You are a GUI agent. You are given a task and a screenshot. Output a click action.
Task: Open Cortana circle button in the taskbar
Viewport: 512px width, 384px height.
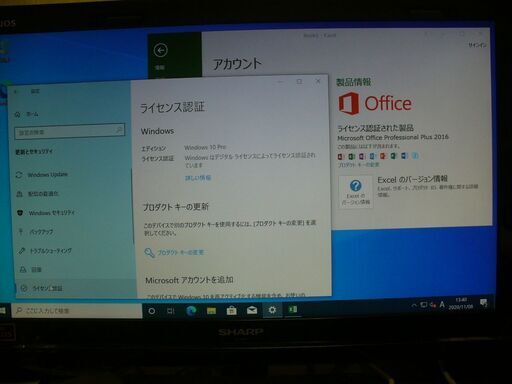pyautogui.click(x=152, y=311)
